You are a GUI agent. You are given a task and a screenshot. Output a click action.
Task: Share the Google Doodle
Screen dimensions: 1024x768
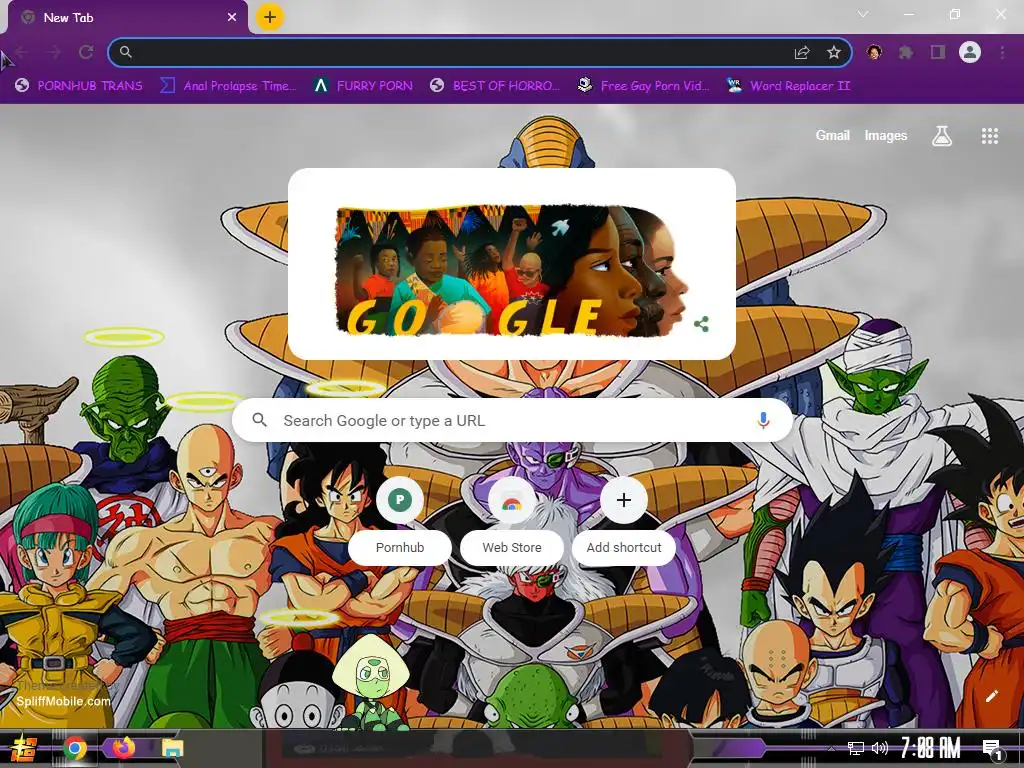[x=701, y=324]
